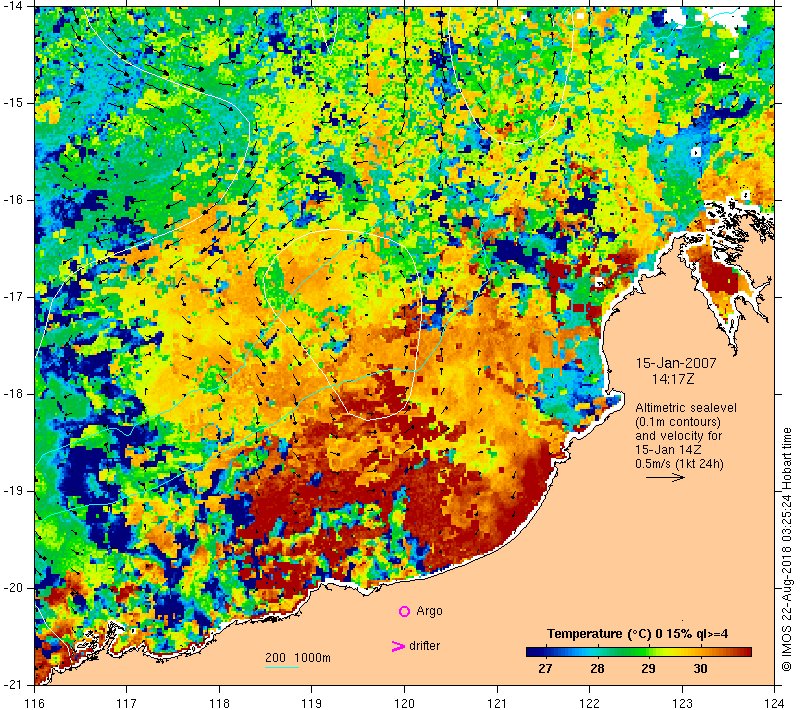Click the '29' color bar tick label
Image resolution: width=800 pixels, height=710 pixels.
coord(648,669)
